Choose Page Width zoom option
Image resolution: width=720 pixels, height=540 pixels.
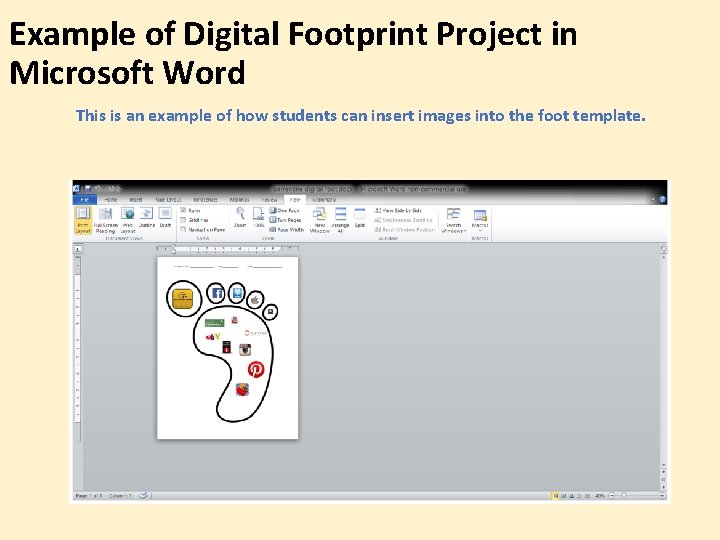[x=287, y=229]
